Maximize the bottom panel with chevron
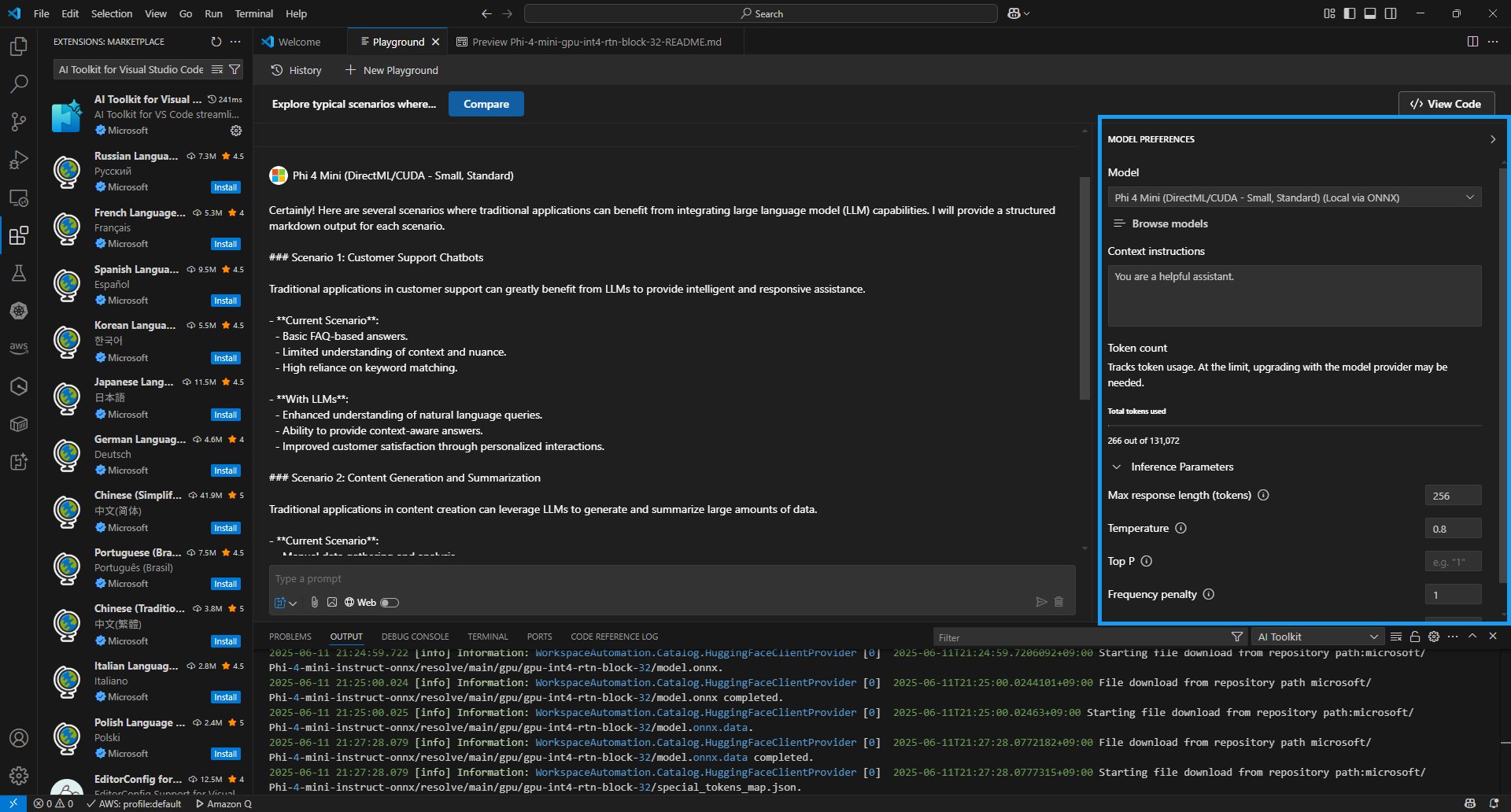This screenshot has height=812, width=1511. [1472, 636]
